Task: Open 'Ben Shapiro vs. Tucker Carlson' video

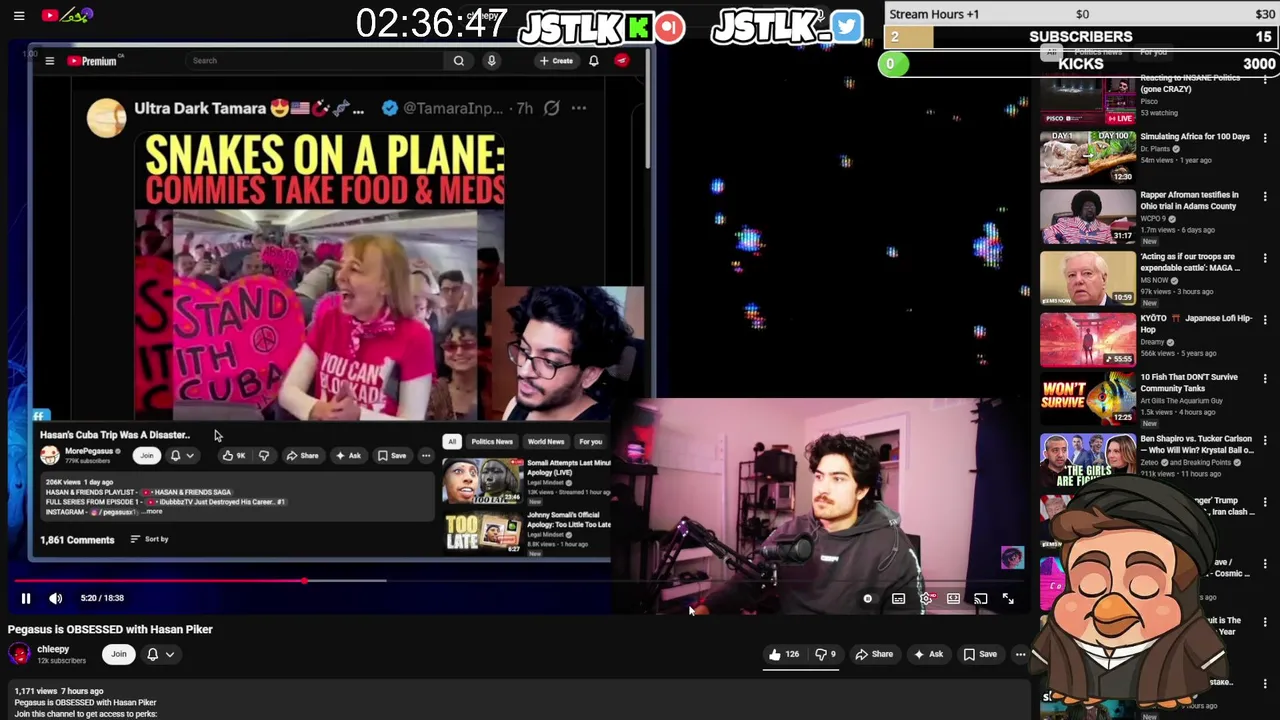Action: [1196, 444]
